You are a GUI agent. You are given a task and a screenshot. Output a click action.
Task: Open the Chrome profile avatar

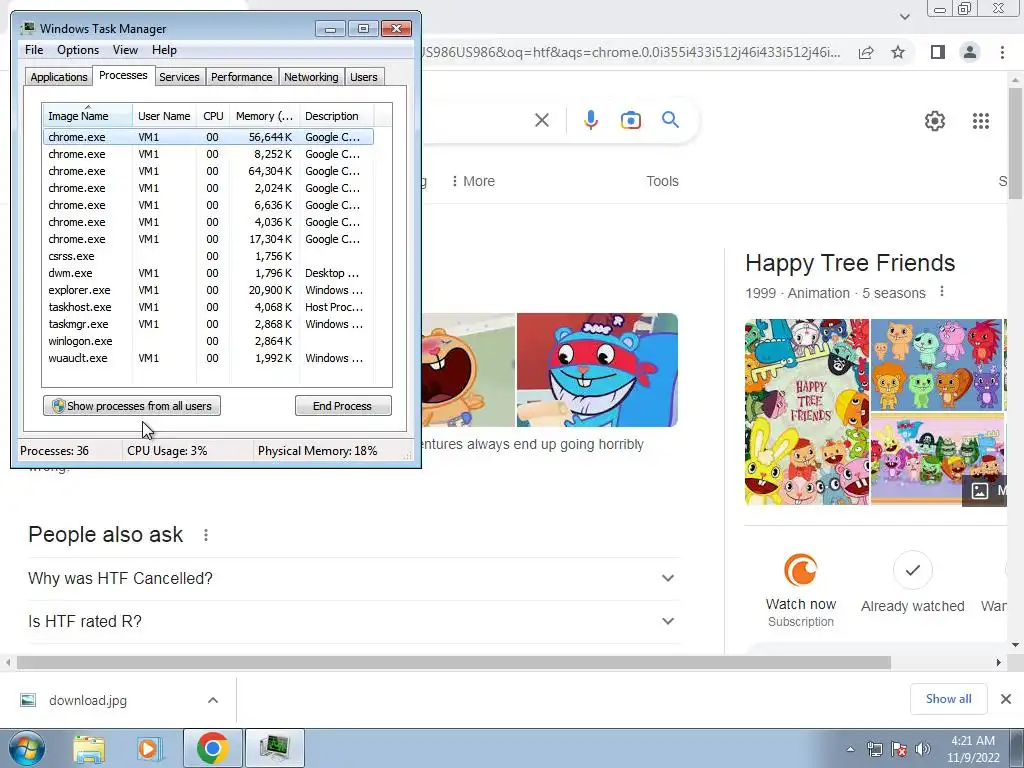[x=970, y=52]
